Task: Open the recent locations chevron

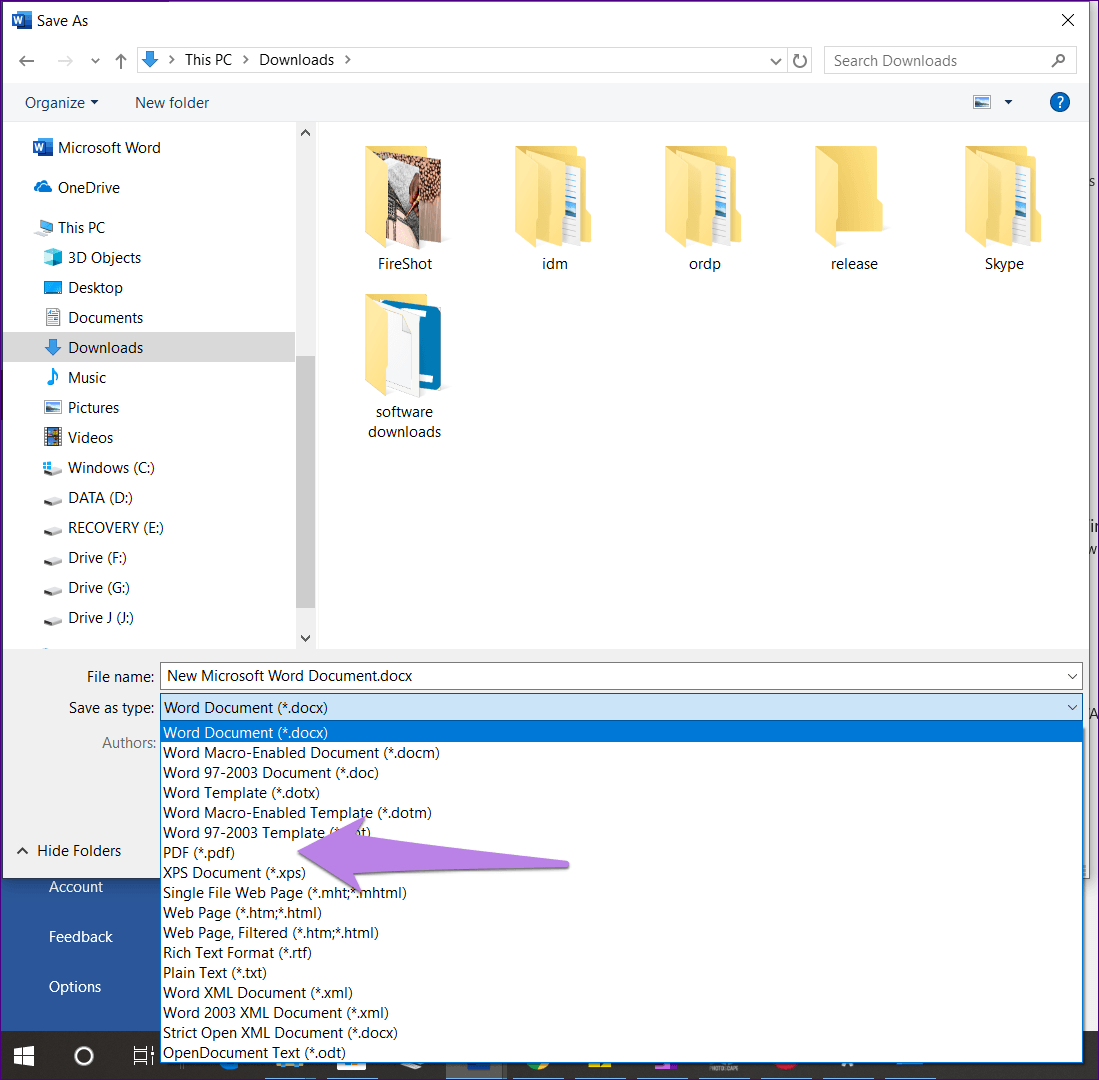Action: pyautogui.click(x=95, y=61)
